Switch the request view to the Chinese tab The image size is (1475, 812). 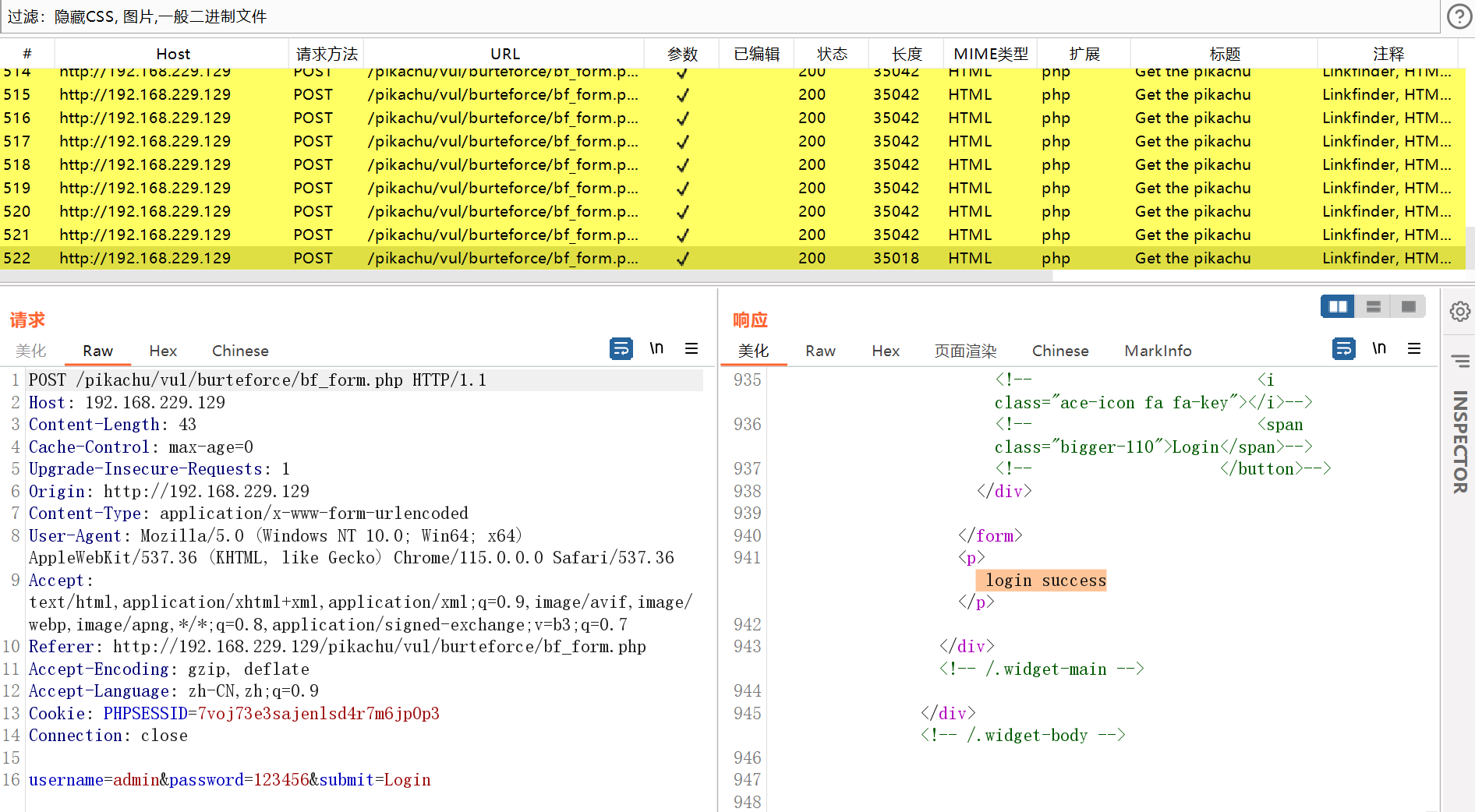pos(240,351)
